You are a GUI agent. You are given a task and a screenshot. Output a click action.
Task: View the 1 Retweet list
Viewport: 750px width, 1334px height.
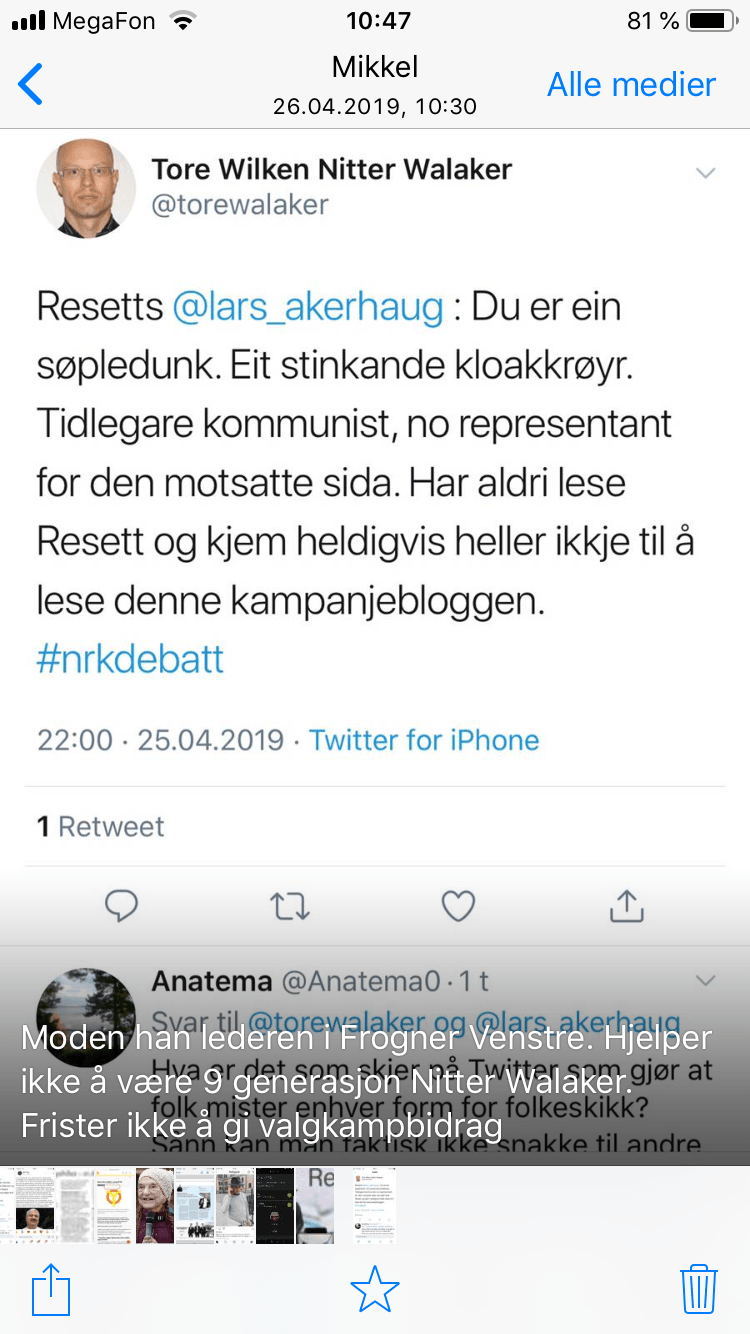100,826
